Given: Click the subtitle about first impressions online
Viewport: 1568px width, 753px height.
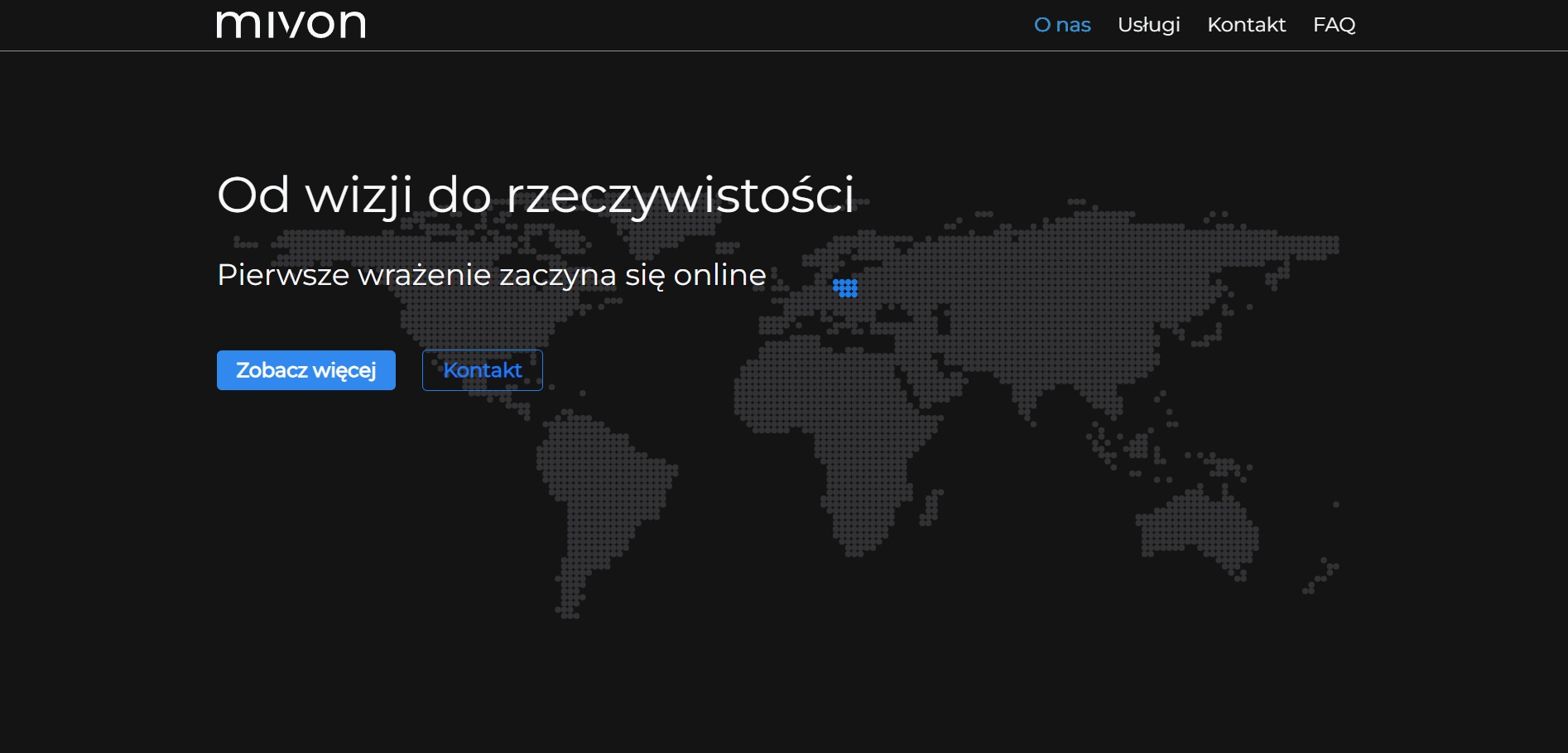Looking at the screenshot, I should click(x=490, y=275).
